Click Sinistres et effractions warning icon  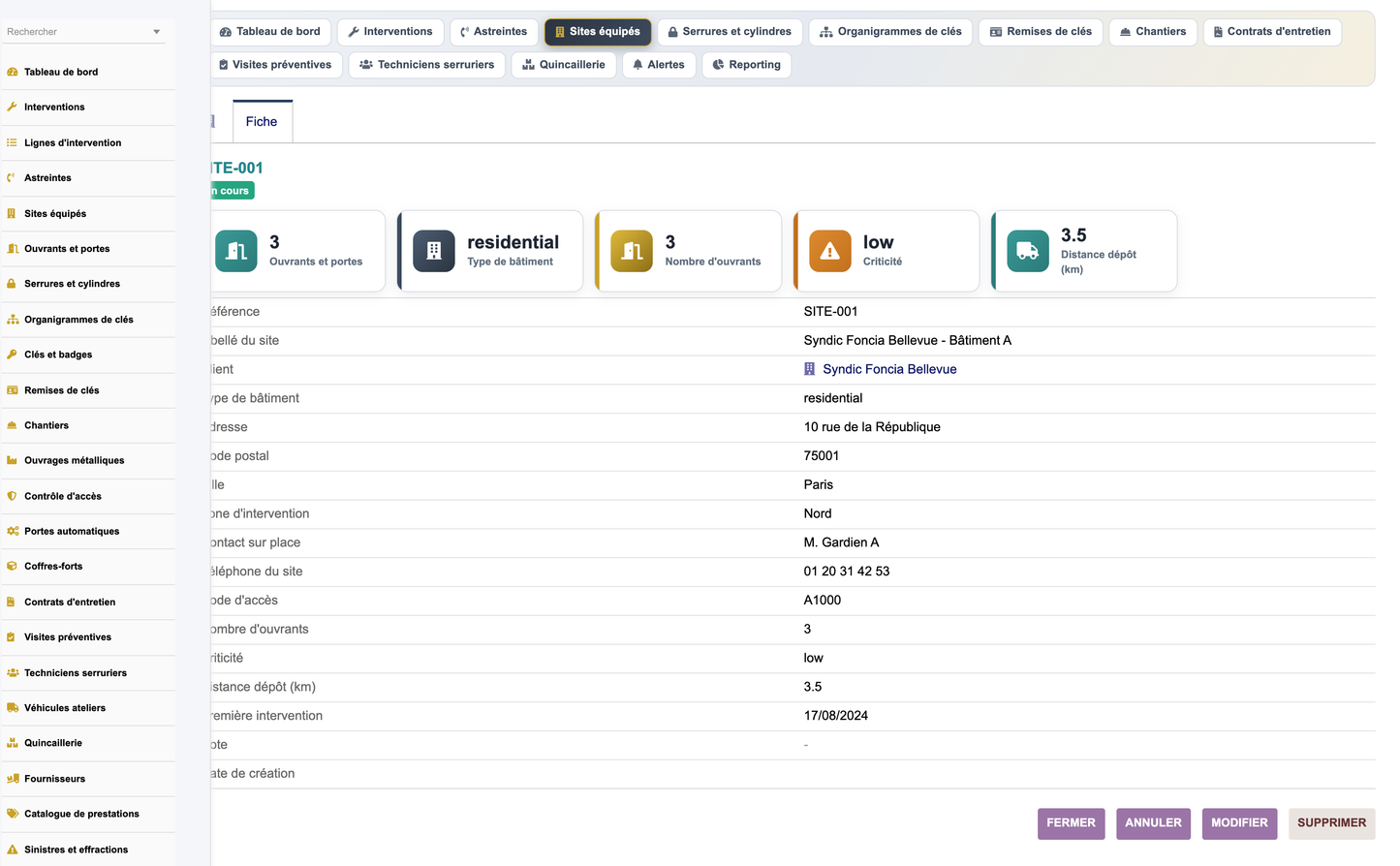(x=13, y=850)
